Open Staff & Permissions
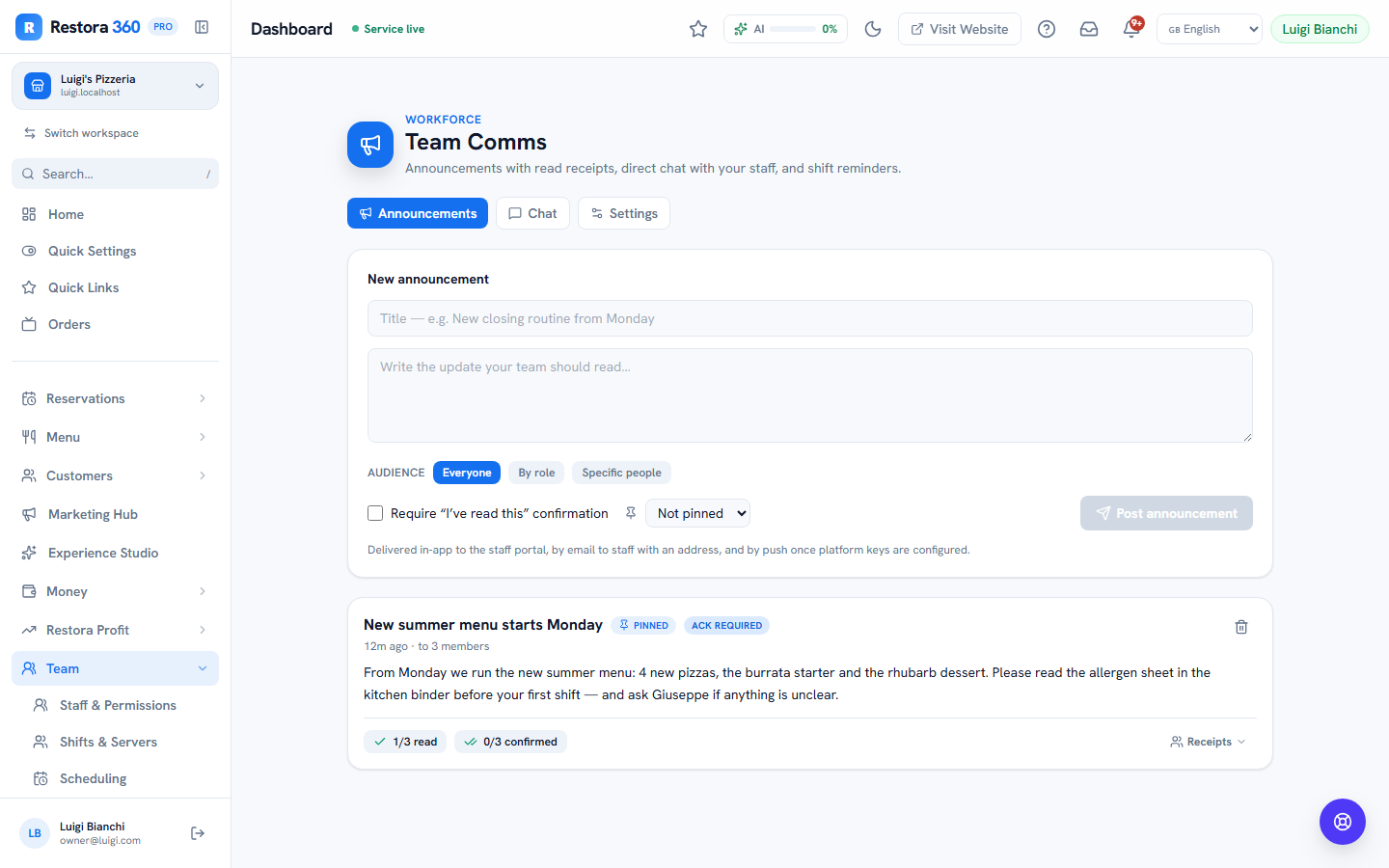Image resolution: width=1389 pixels, height=868 pixels. (x=121, y=705)
